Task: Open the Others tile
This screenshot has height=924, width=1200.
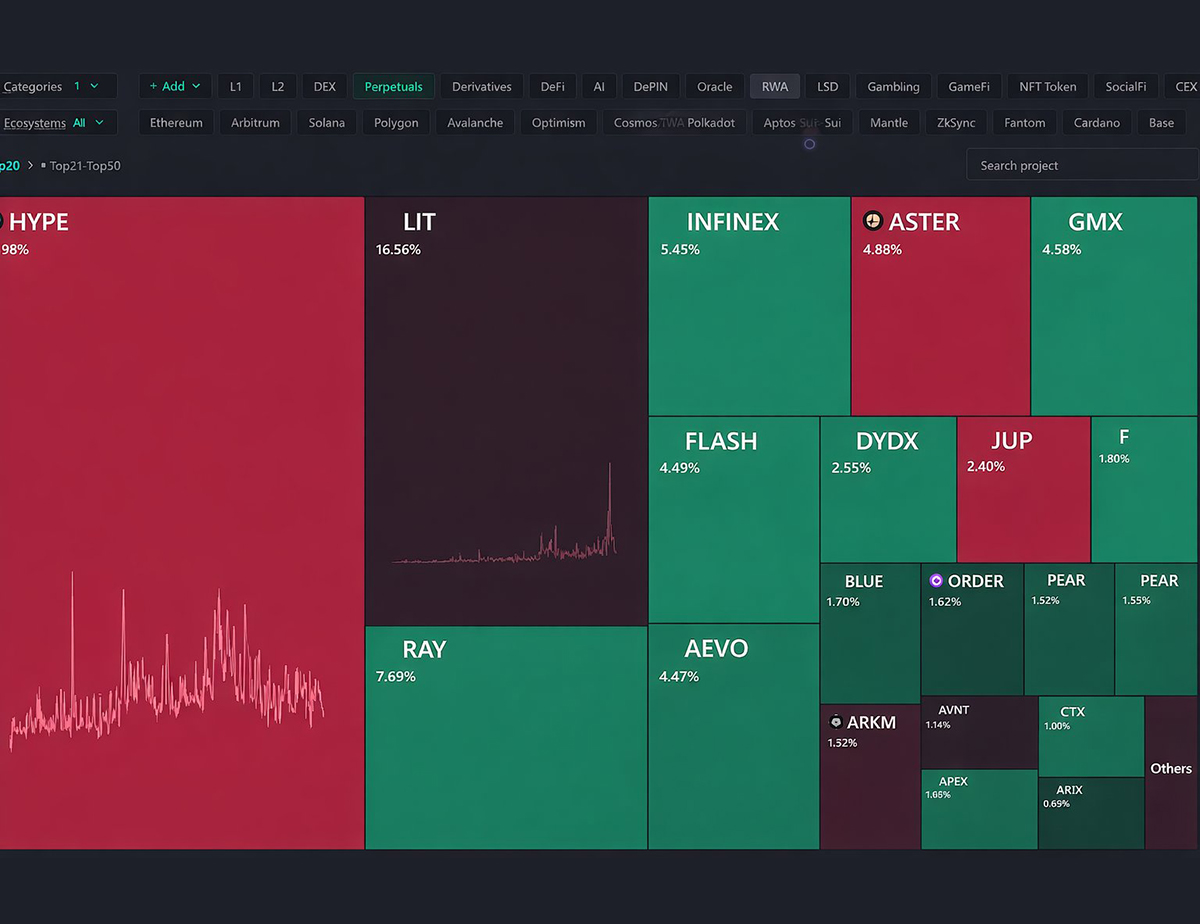Action: 1171,773
